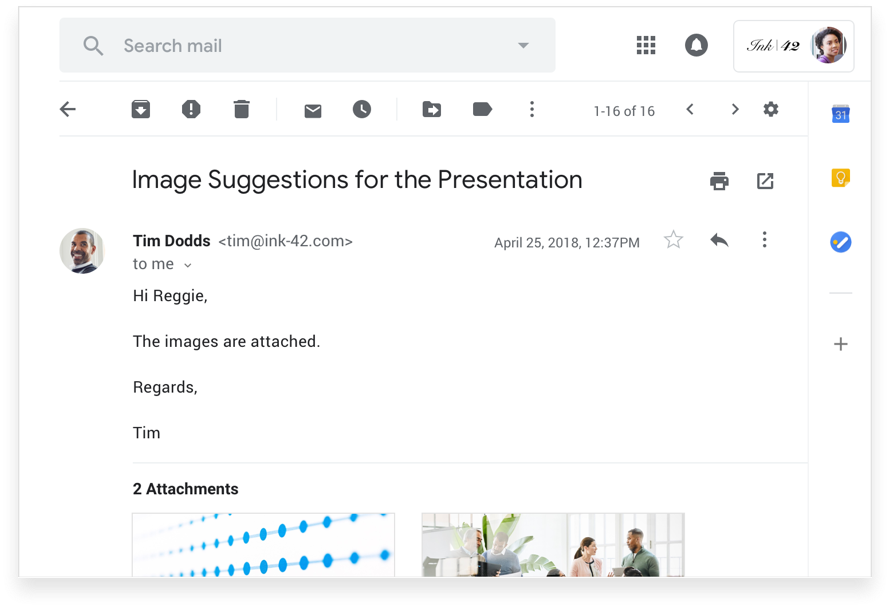This screenshot has width=890, height=608.
Task: Delete the email with trash icon
Action: [x=241, y=110]
